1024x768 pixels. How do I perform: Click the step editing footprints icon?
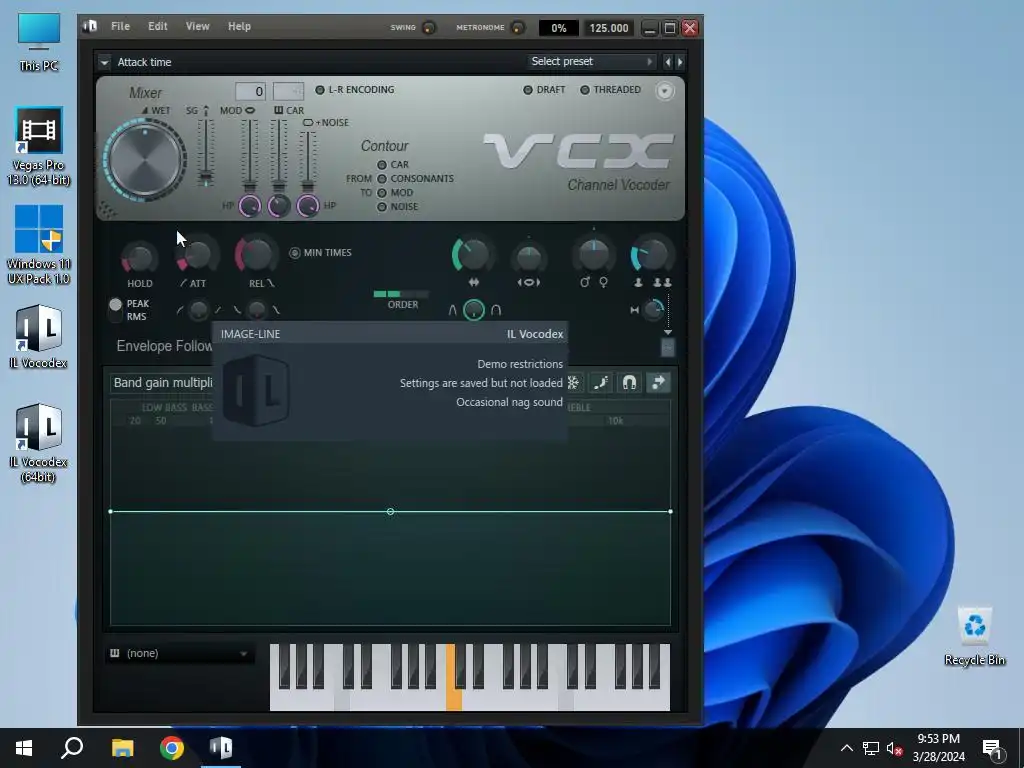pos(601,383)
